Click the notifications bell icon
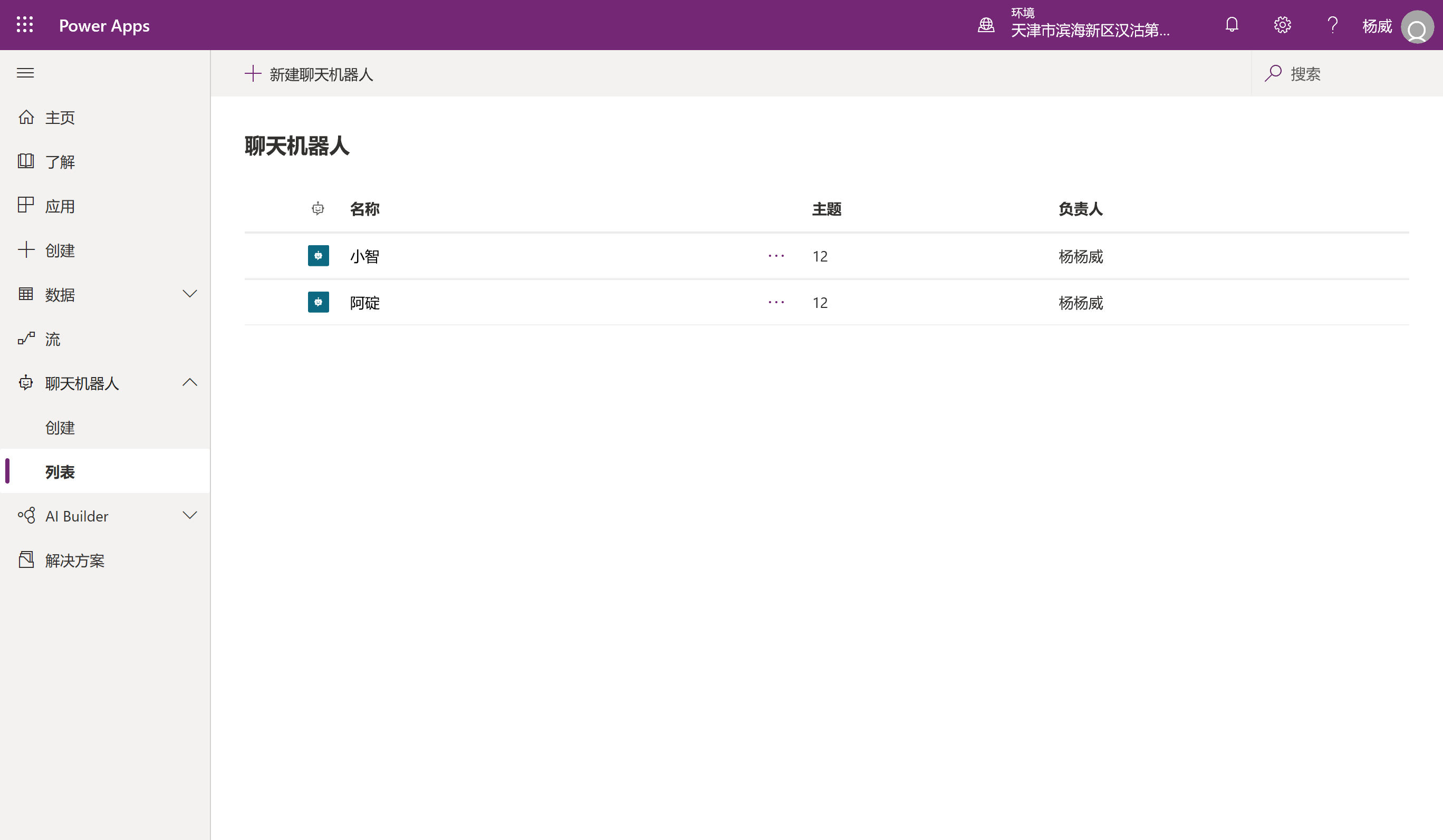Image resolution: width=1443 pixels, height=840 pixels. (1232, 25)
